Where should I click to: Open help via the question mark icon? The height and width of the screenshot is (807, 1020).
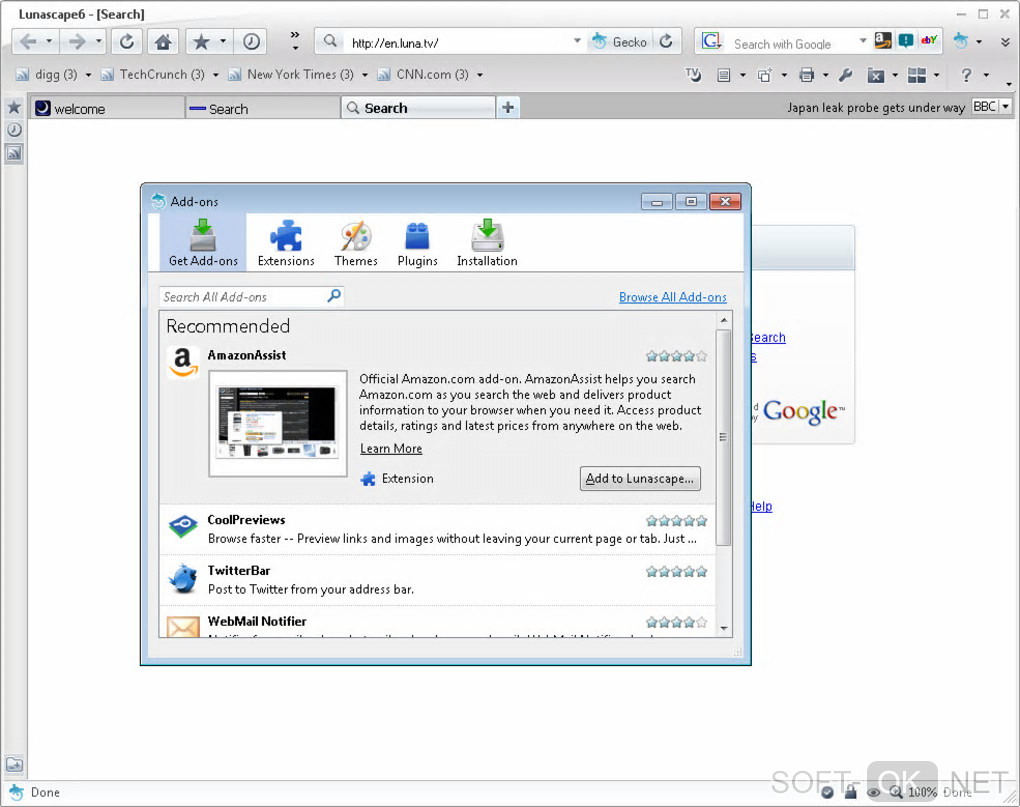966,75
